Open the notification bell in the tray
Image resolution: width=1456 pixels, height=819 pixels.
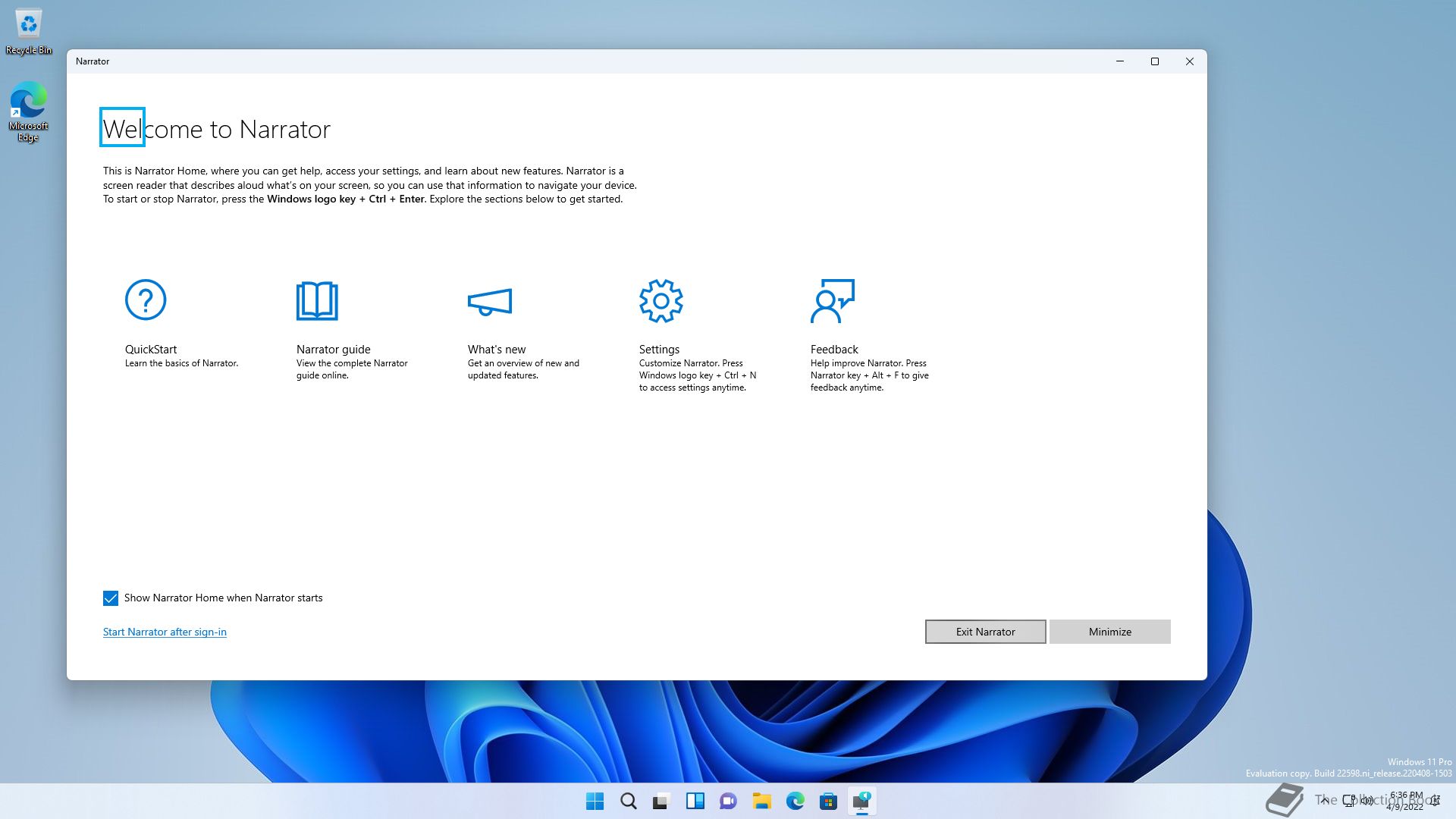(1436, 801)
